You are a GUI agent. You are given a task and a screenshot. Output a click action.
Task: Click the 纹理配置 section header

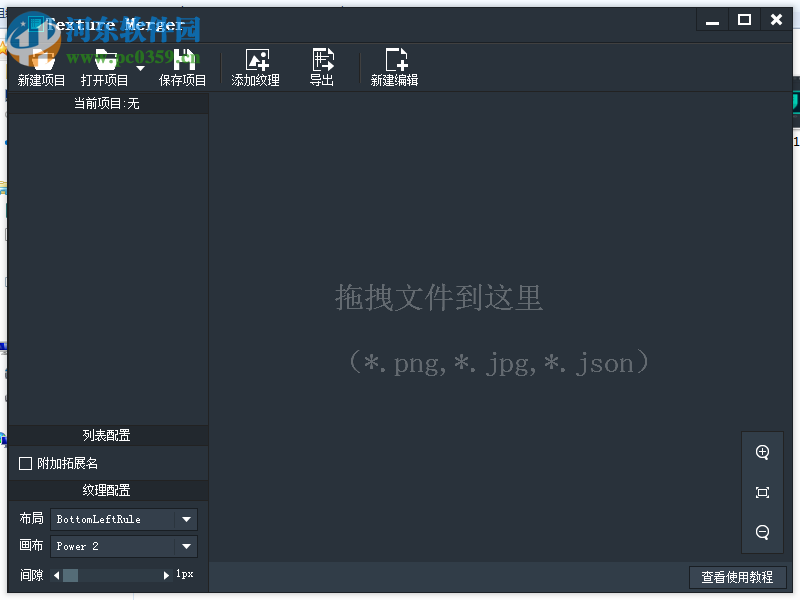[x=107, y=490]
